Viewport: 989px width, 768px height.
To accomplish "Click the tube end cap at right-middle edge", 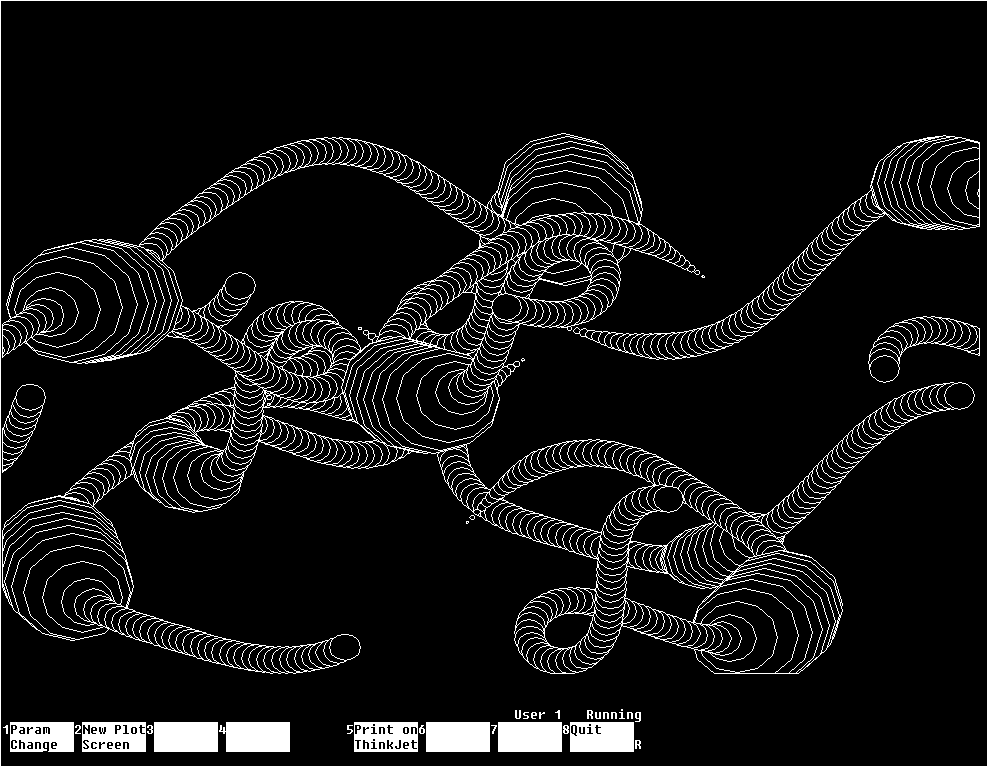I will tap(958, 396).
